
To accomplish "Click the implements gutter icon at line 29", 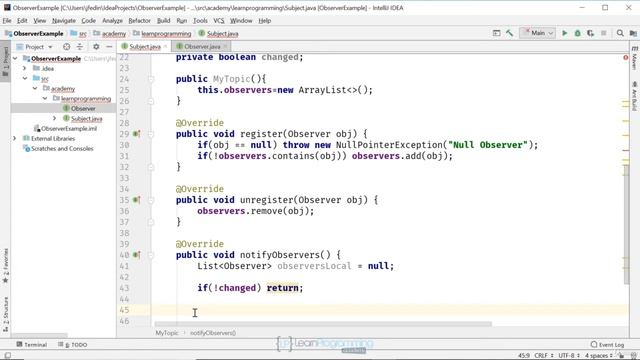I will point(137,134).
